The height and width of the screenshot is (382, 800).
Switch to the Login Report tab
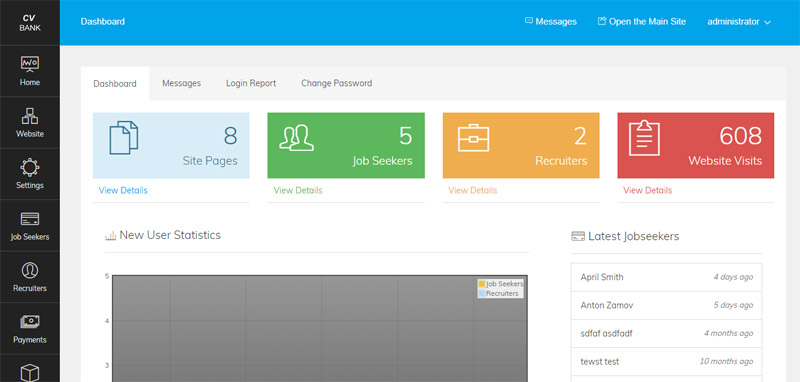coord(251,83)
